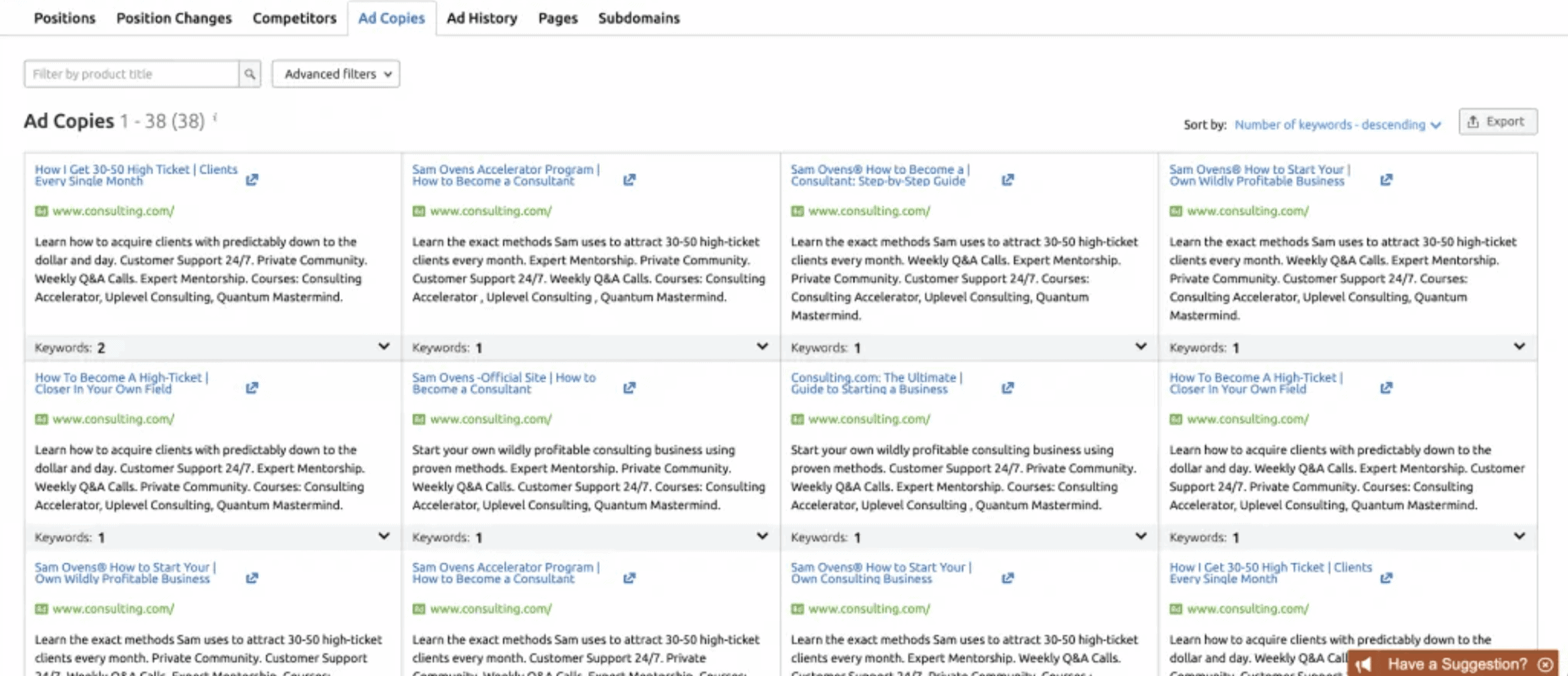Click the megaphone icon in suggestion bar
Viewport: 1568px width, 676px height.
(1363, 664)
